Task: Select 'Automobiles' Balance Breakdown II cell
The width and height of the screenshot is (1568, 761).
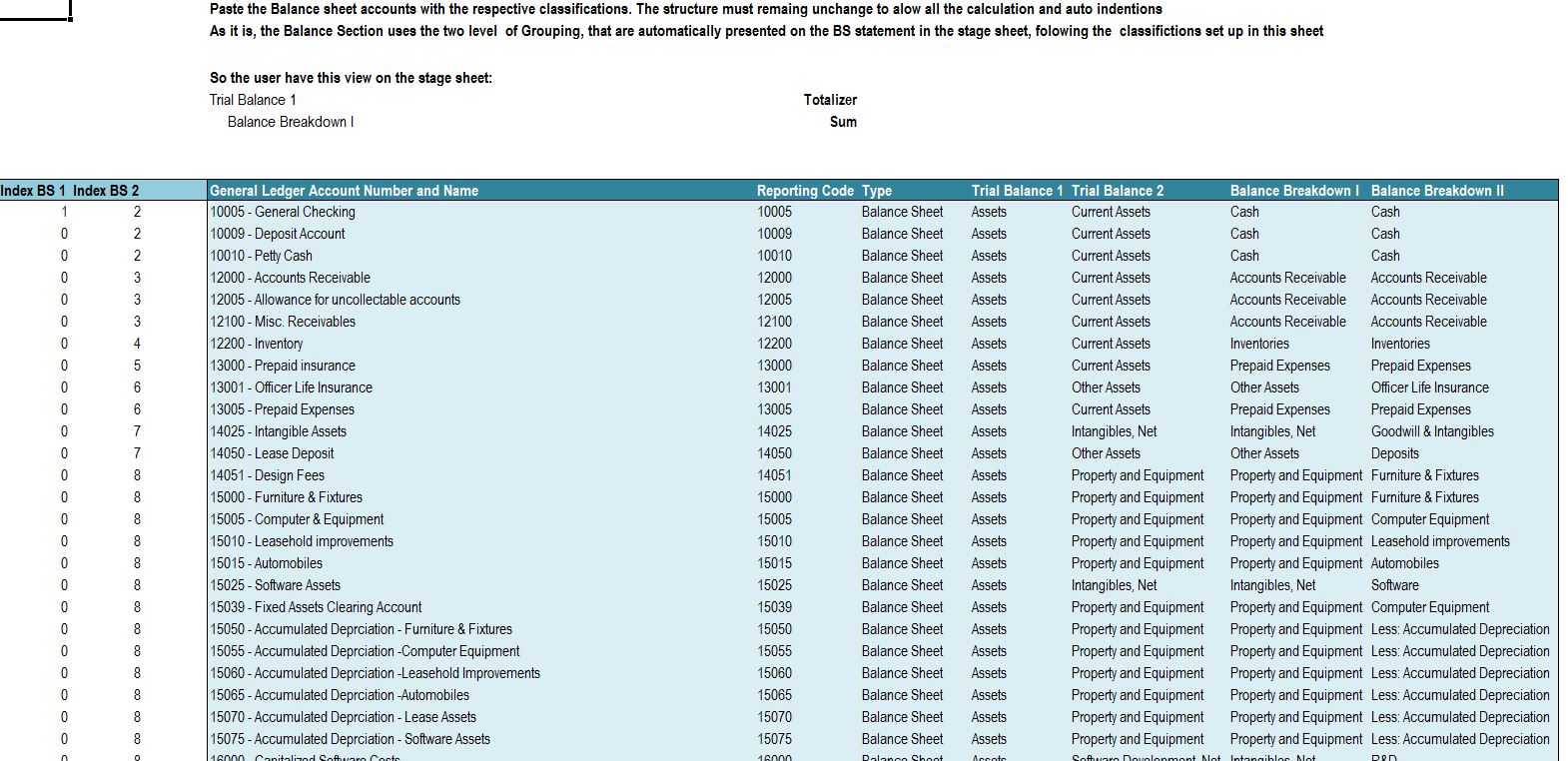Action: tap(1405, 563)
